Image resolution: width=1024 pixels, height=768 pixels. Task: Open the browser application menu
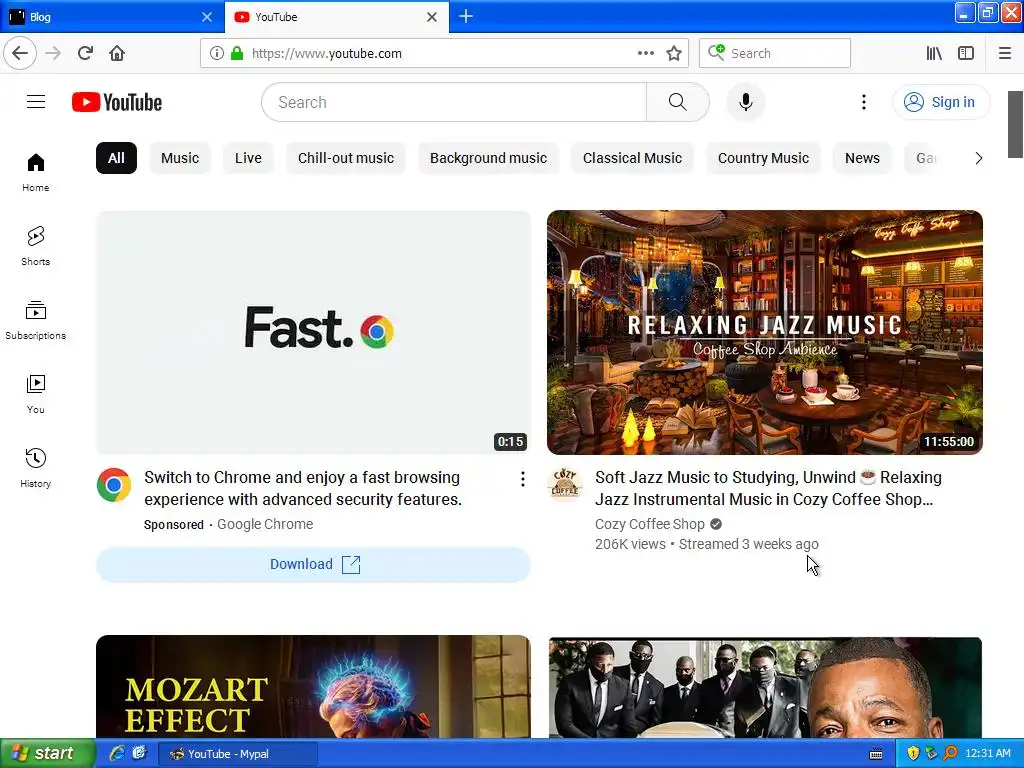pos(1005,53)
